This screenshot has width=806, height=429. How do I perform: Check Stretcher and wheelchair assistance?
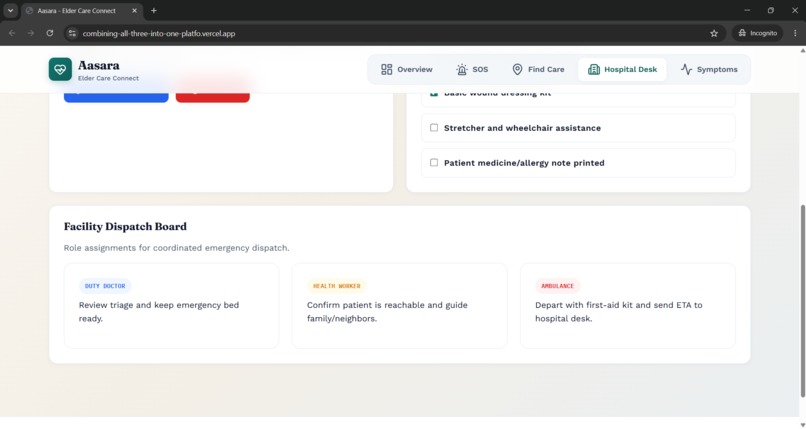click(x=434, y=127)
